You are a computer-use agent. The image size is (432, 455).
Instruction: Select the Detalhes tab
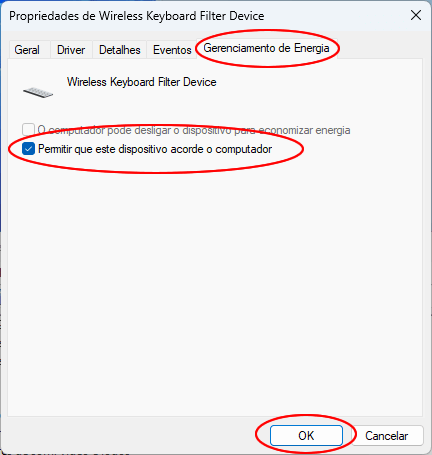coord(120,50)
